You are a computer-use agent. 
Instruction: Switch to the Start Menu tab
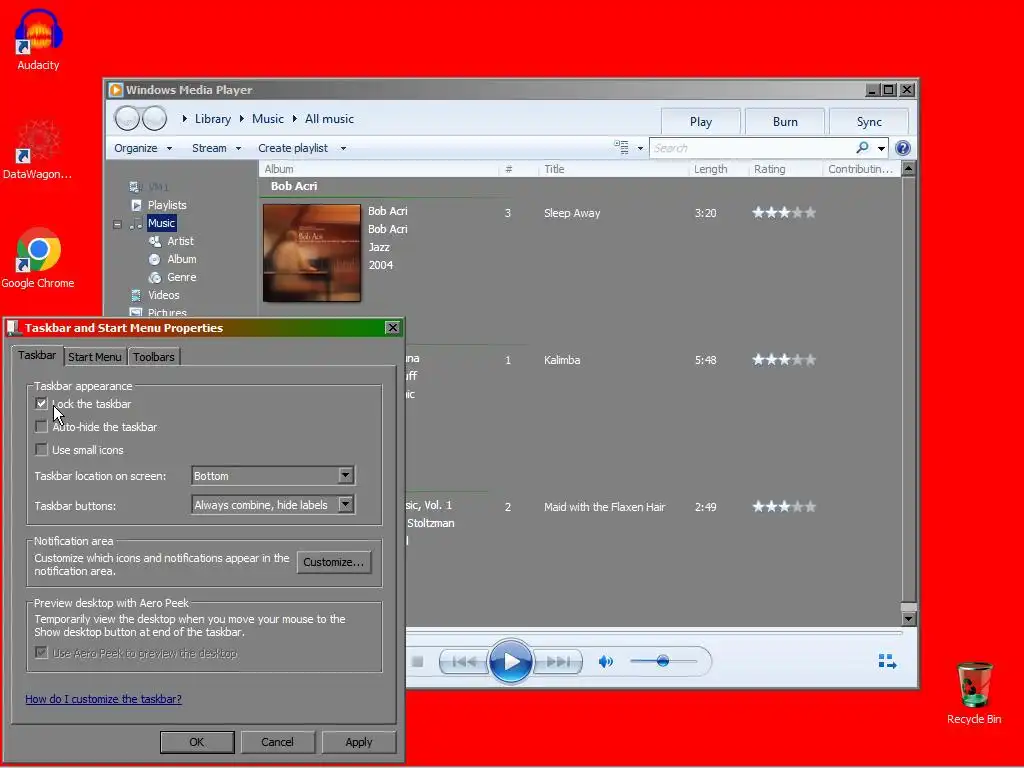point(95,357)
